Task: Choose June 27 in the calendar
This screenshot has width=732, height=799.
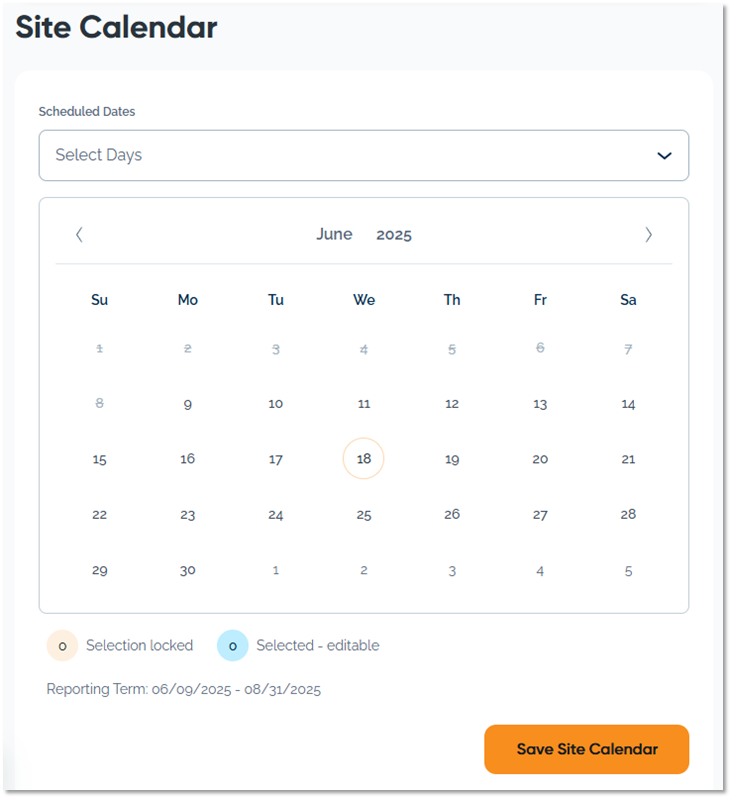Action: (540, 515)
